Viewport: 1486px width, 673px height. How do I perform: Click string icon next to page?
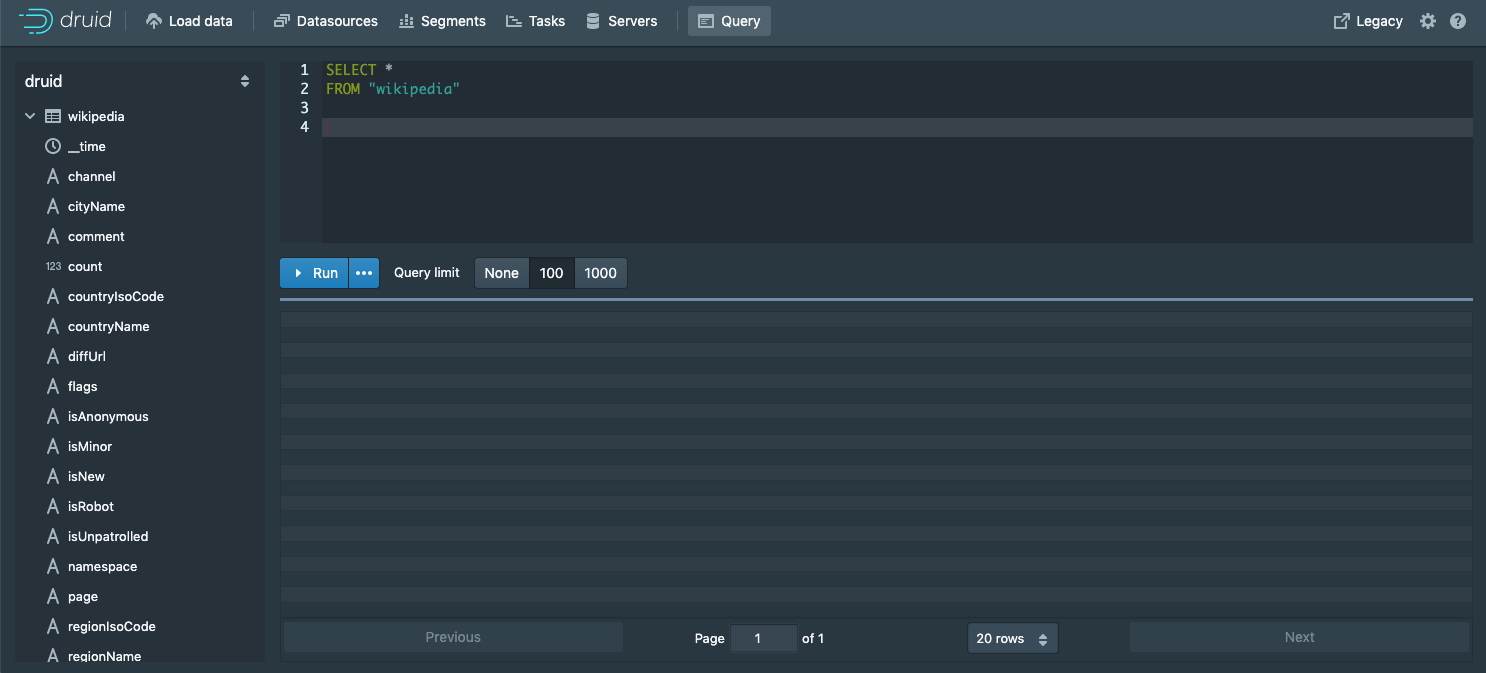(53, 597)
